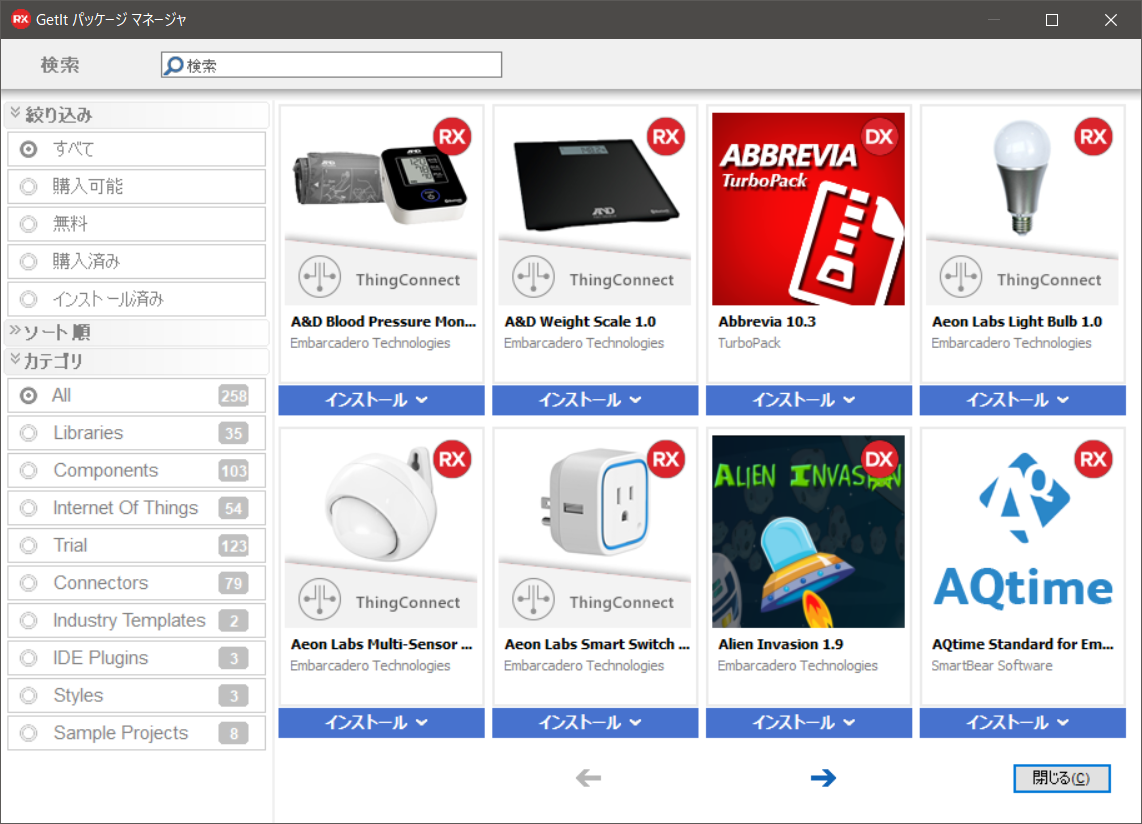Screen dimensions: 1142x824
Task: Click the RX badge on AQtime card
Action: click(1093, 459)
